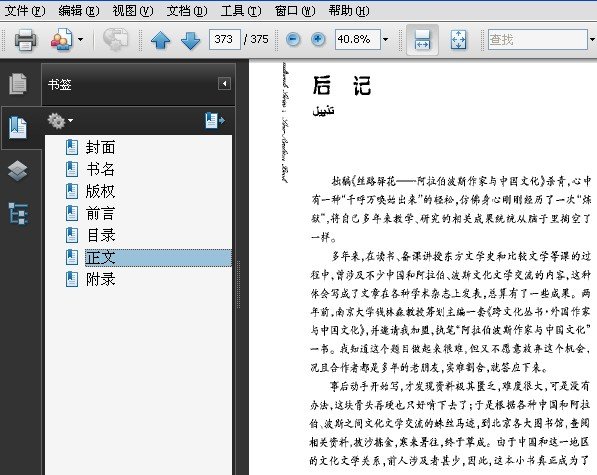The image size is (597, 475).
Task: Click the zoom percentage field 40.8%
Action: pyautogui.click(x=358, y=39)
